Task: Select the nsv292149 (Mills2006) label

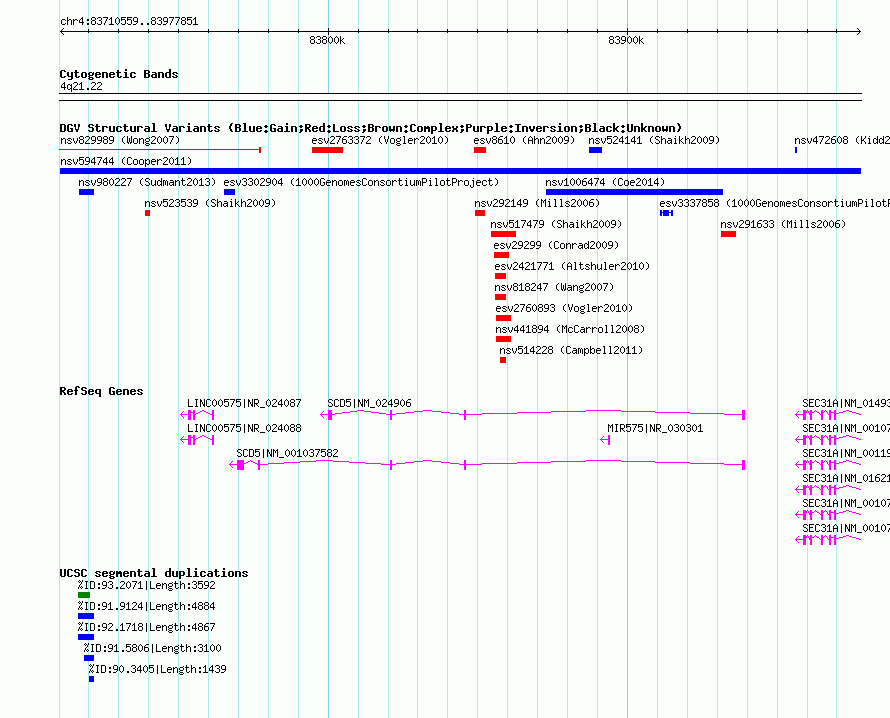Action: point(537,203)
